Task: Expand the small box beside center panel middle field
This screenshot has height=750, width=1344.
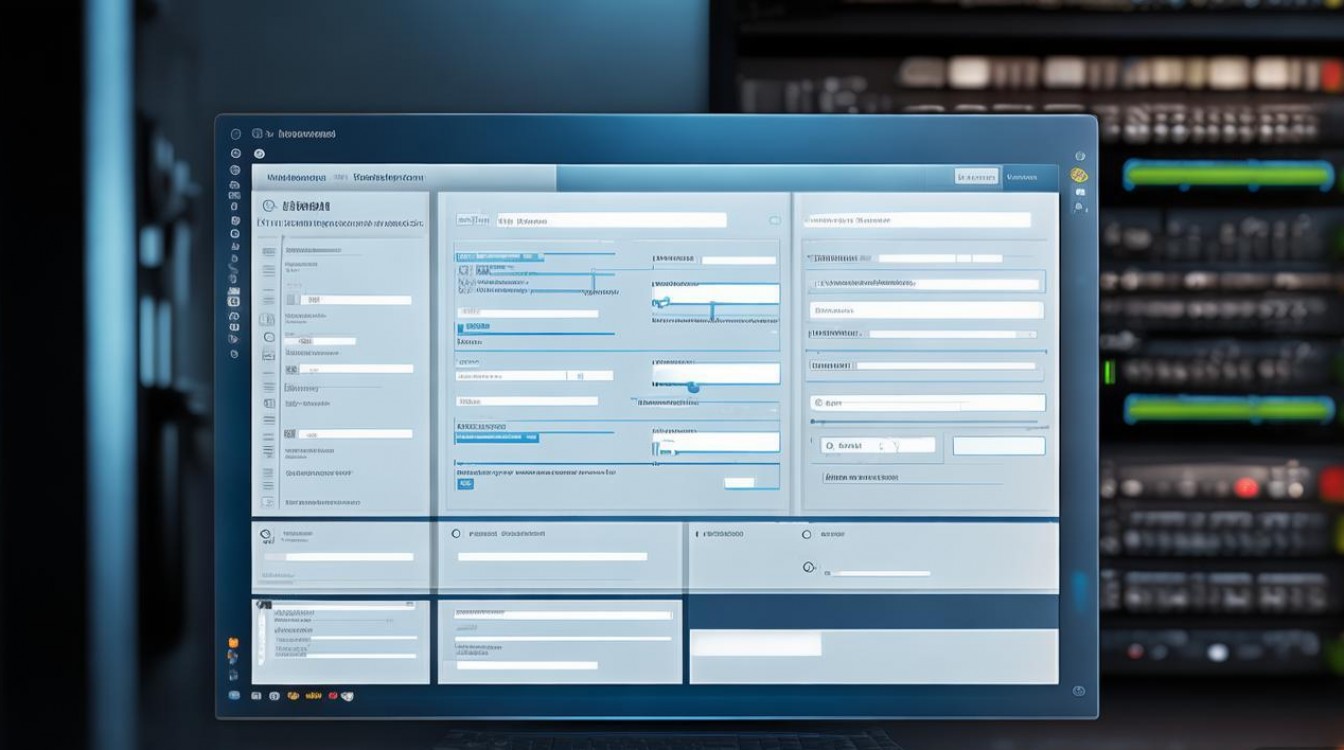Action: (x=575, y=376)
